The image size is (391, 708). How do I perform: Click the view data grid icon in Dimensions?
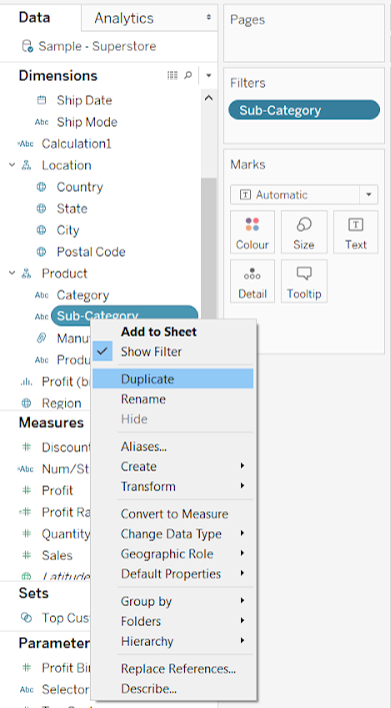(172, 75)
